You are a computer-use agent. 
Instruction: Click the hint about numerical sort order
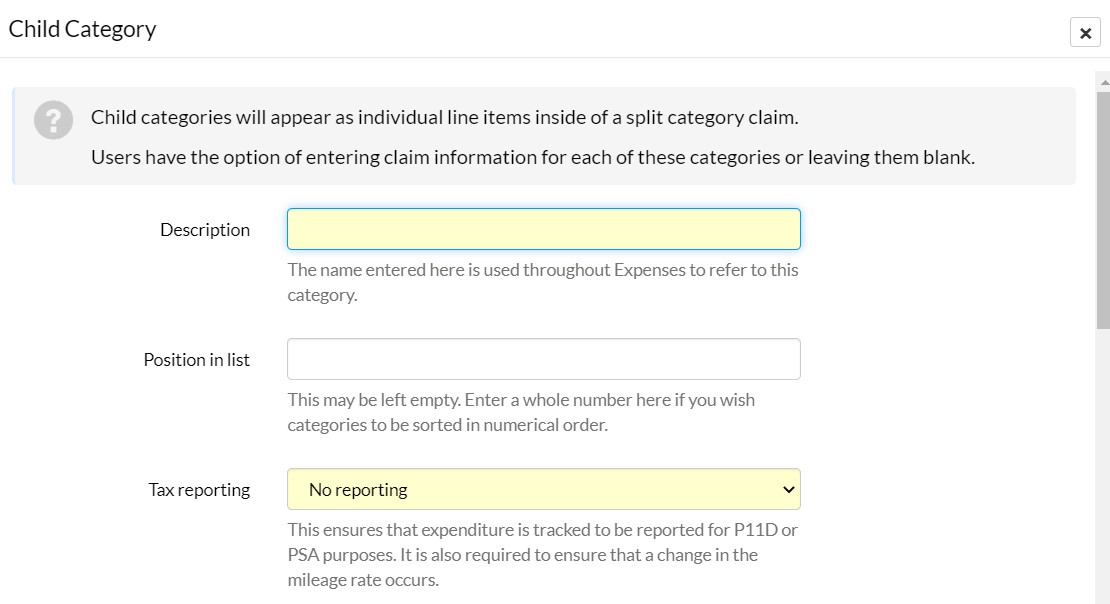[x=521, y=412]
